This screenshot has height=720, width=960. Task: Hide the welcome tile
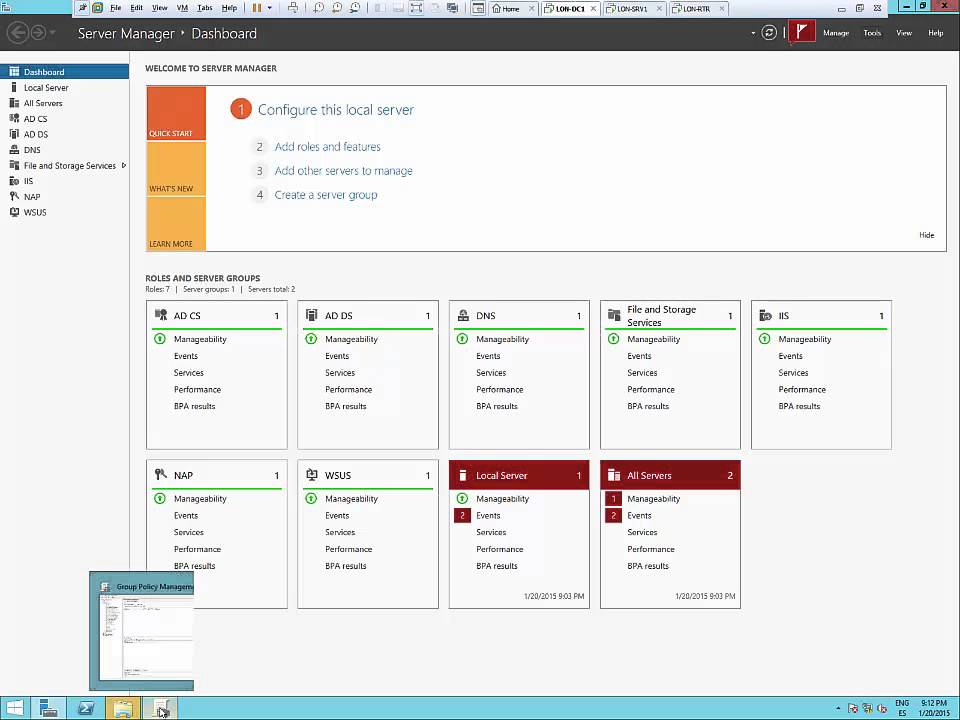926,235
